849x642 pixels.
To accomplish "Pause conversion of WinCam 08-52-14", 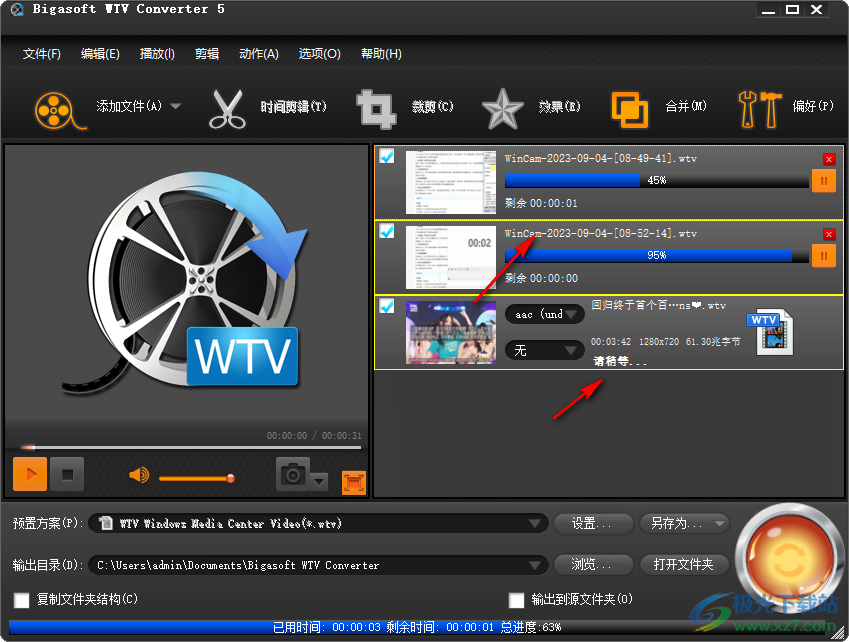I will tap(824, 256).
